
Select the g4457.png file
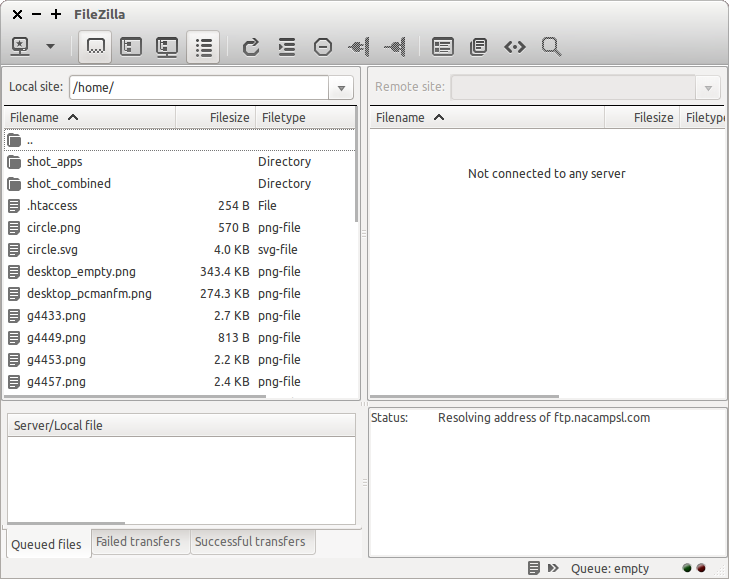point(179,382)
